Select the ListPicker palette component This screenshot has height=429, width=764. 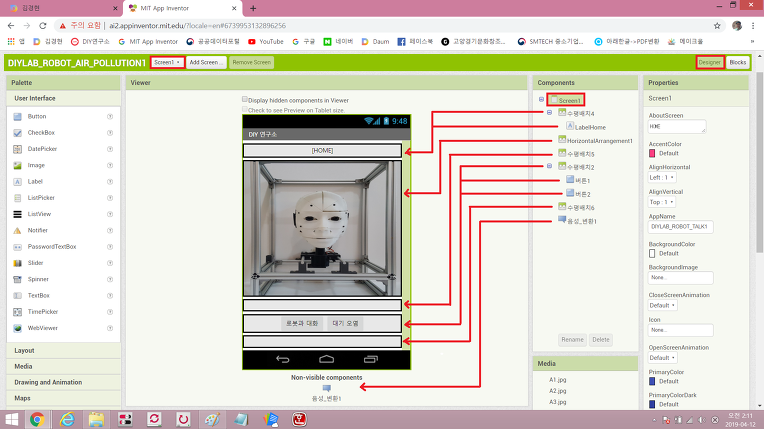click(40, 198)
